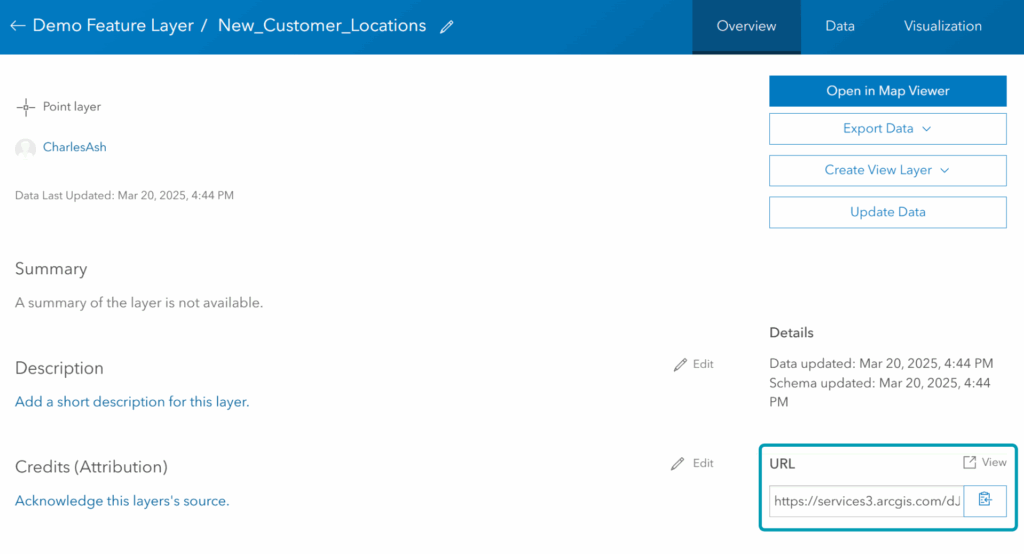The height and width of the screenshot is (554, 1024).
Task: Open the CharlesAsh owner profile link
Action: tap(74, 148)
